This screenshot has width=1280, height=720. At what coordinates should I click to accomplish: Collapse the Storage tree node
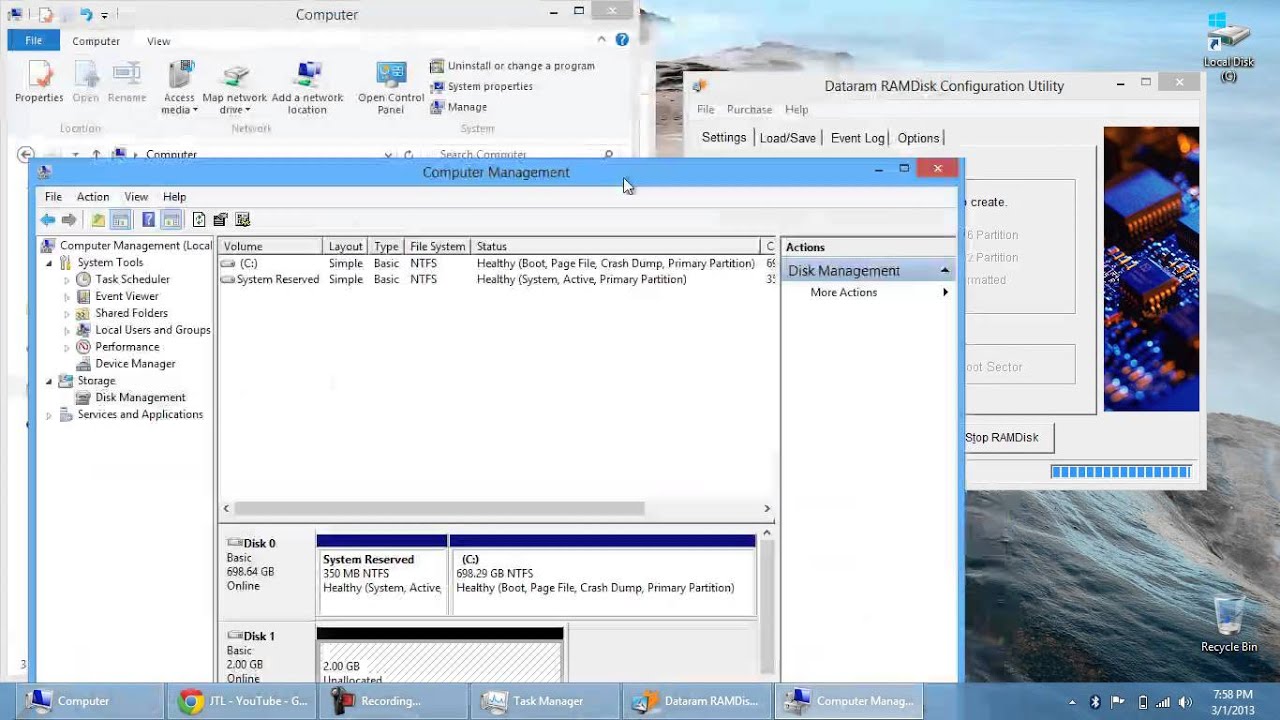[49, 381]
